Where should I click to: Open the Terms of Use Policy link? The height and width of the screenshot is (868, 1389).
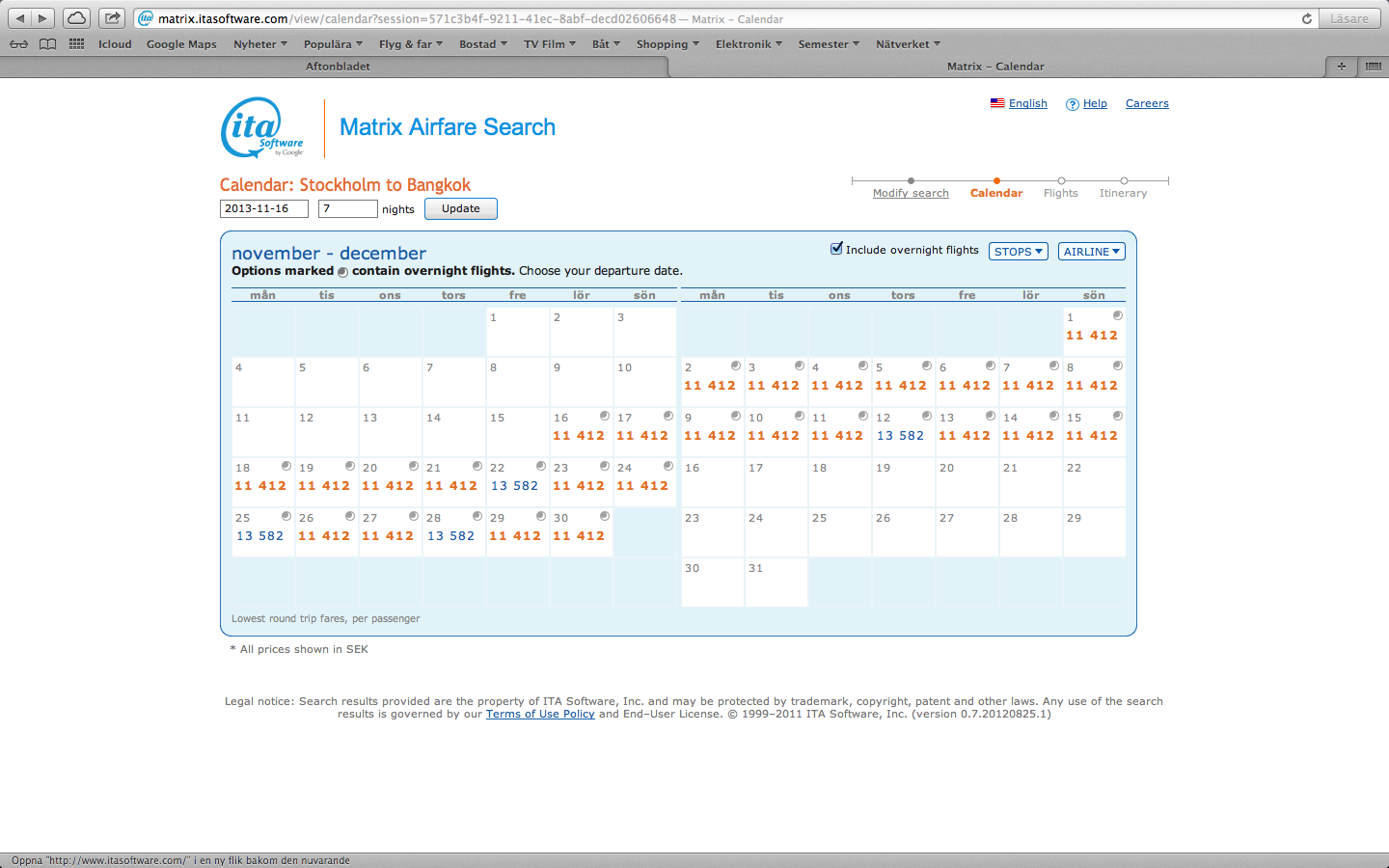[x=539, y=714]
